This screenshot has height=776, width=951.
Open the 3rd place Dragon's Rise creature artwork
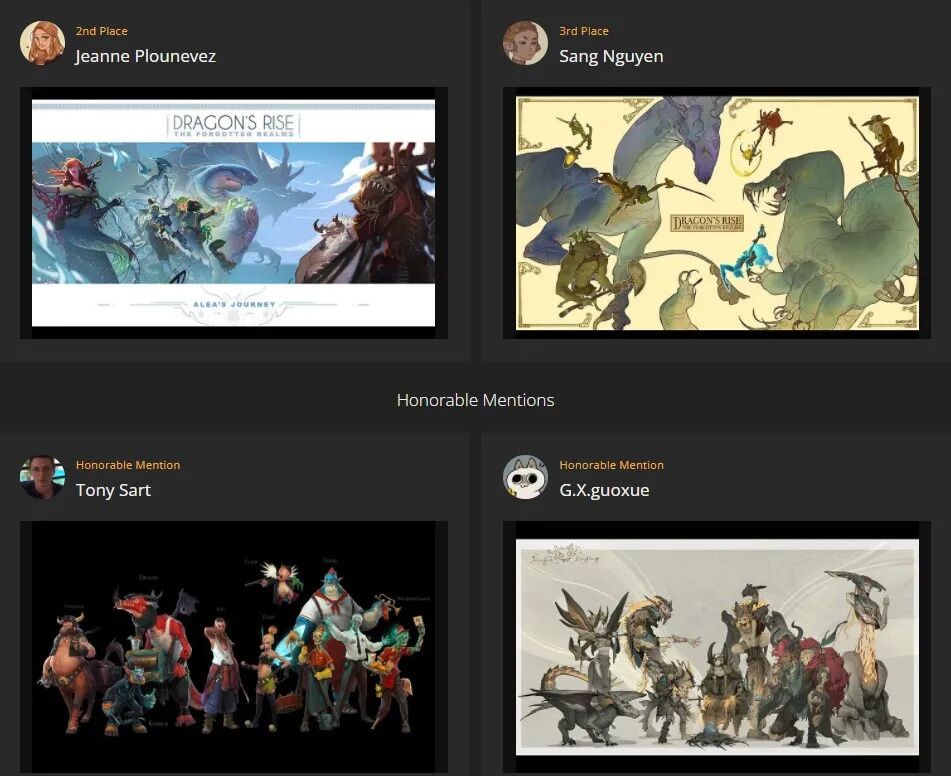pos(717,213)
